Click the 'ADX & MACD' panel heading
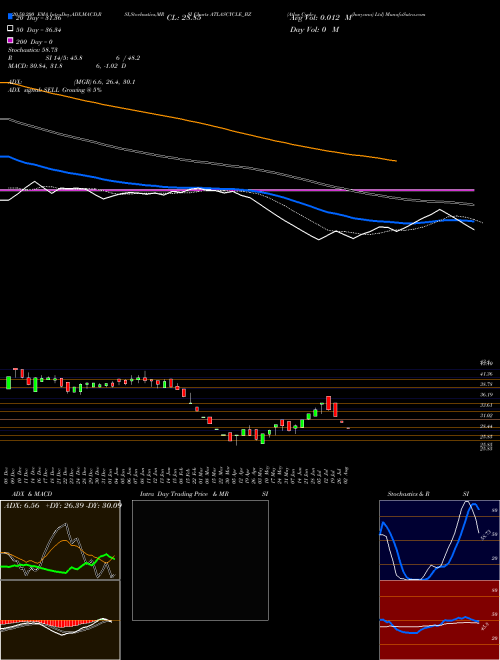This screenshot has width=500, height=660. (32, 494)
